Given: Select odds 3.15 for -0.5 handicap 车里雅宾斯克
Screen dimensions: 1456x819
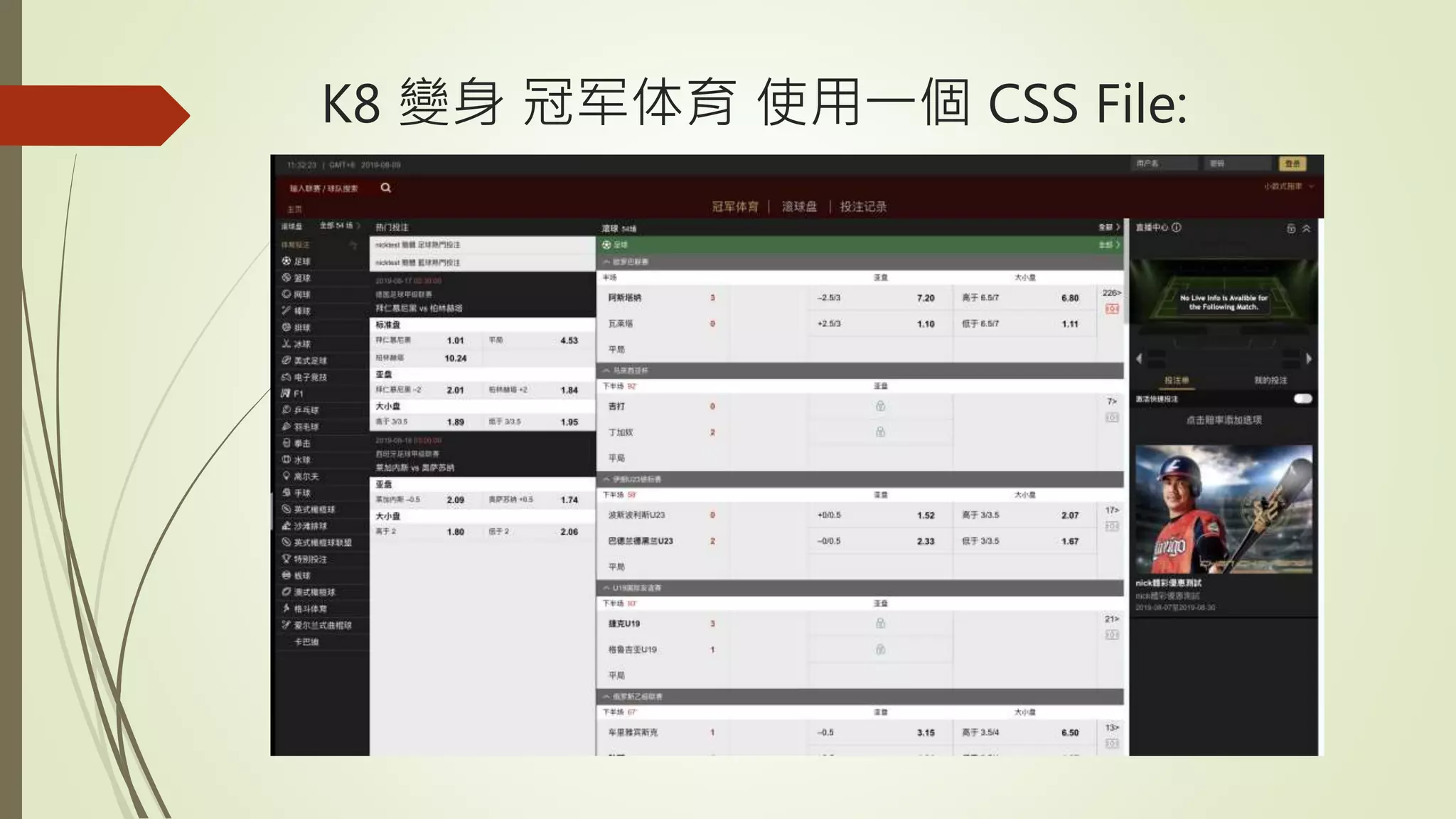Looking at the screenshot, I should (x=926, y=732).
